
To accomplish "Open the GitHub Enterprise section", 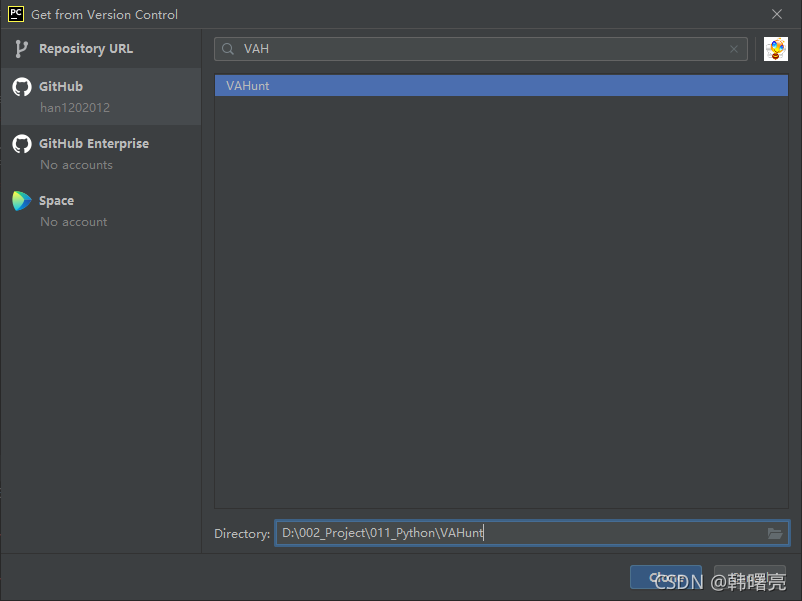I will (x=101, y=153).
